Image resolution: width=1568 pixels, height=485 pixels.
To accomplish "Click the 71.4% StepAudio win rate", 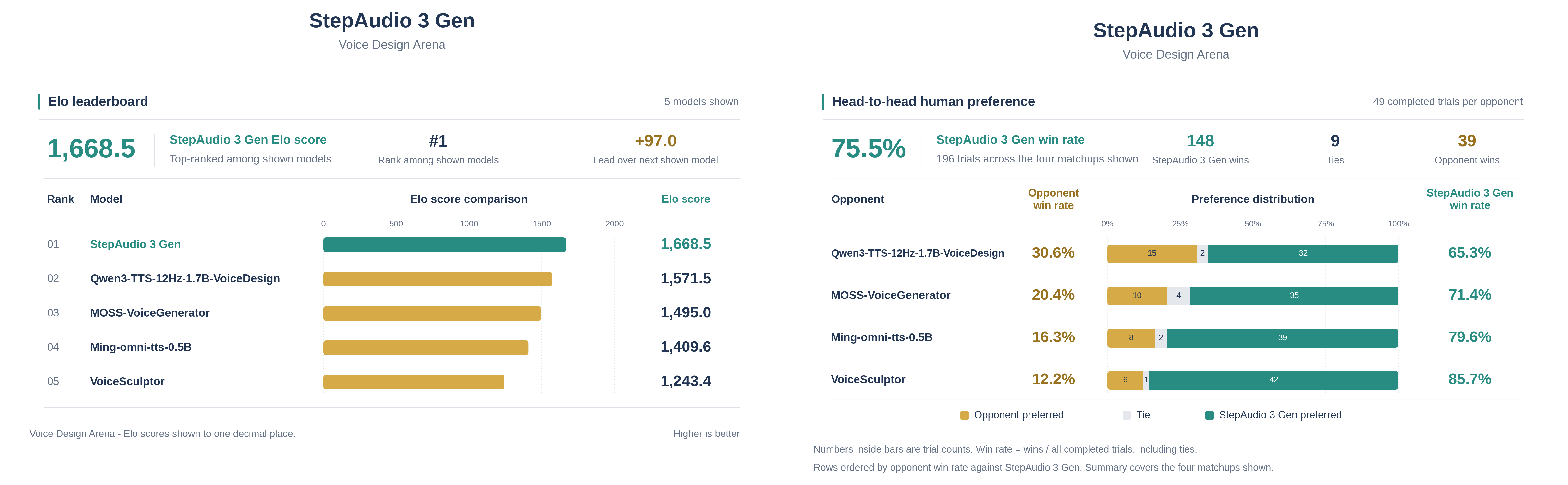I will coord(1470,295).
